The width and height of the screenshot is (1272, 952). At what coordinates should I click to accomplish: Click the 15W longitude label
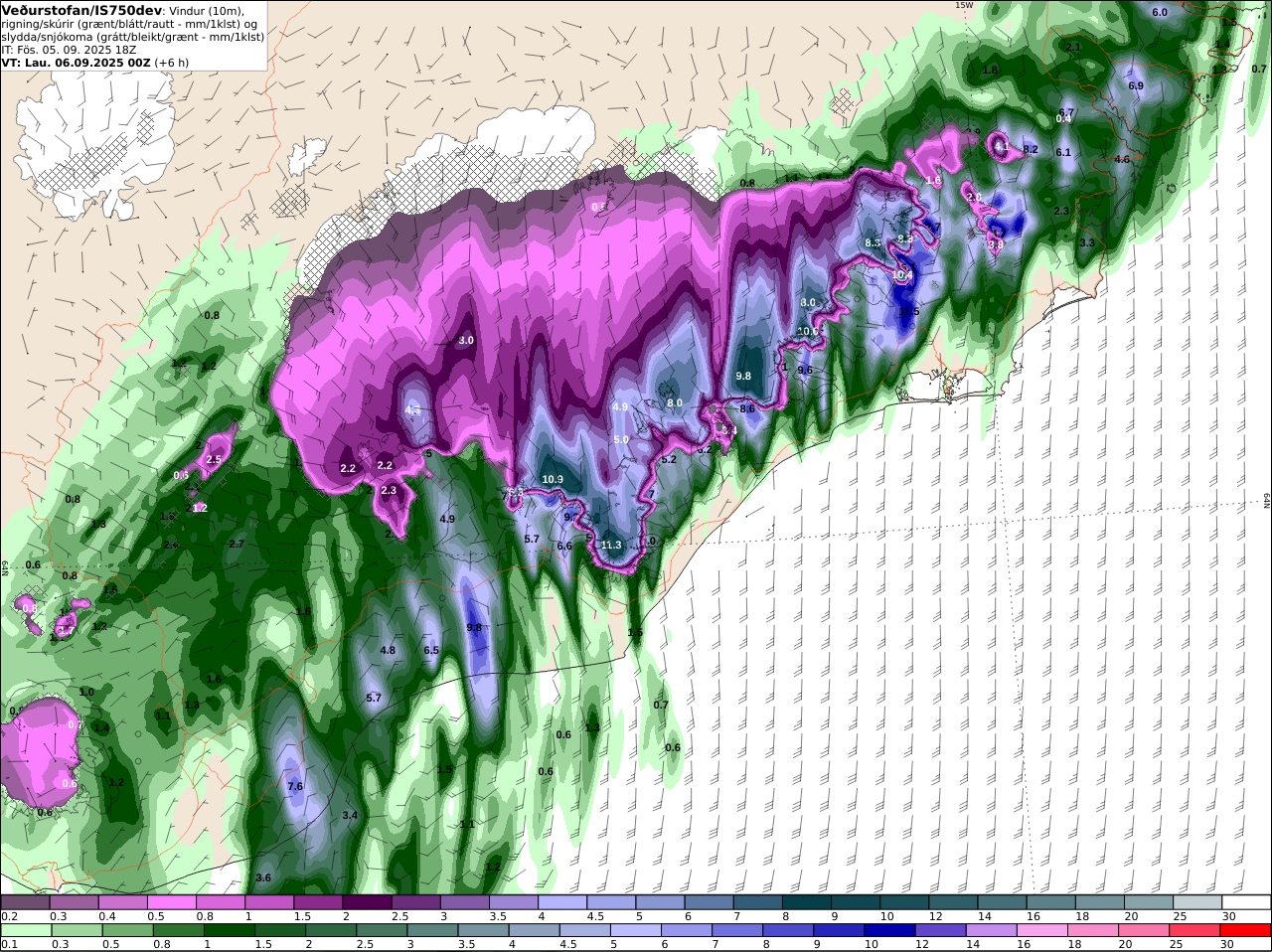(963, 5)
